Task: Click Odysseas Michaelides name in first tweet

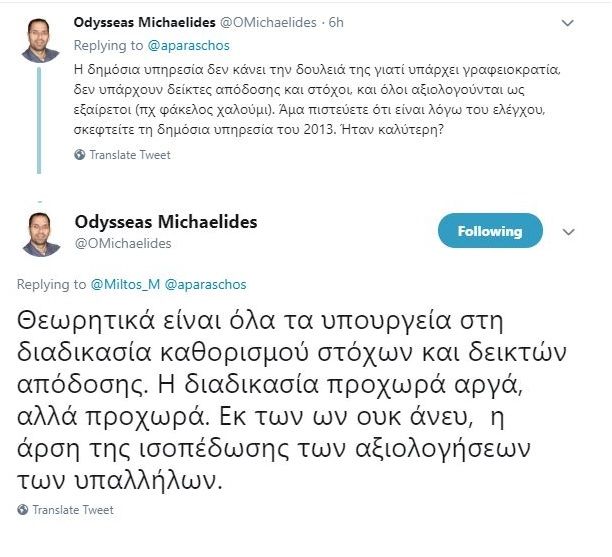Action: (x=144, y=23)
